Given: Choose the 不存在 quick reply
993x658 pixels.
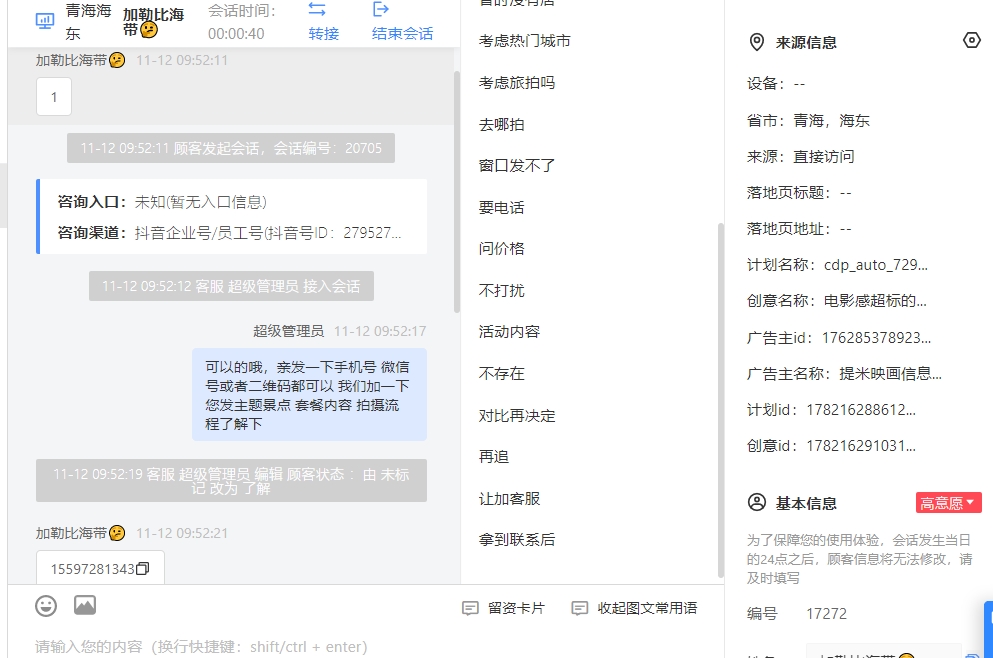Looking at the screenshot, I should 502,374.
